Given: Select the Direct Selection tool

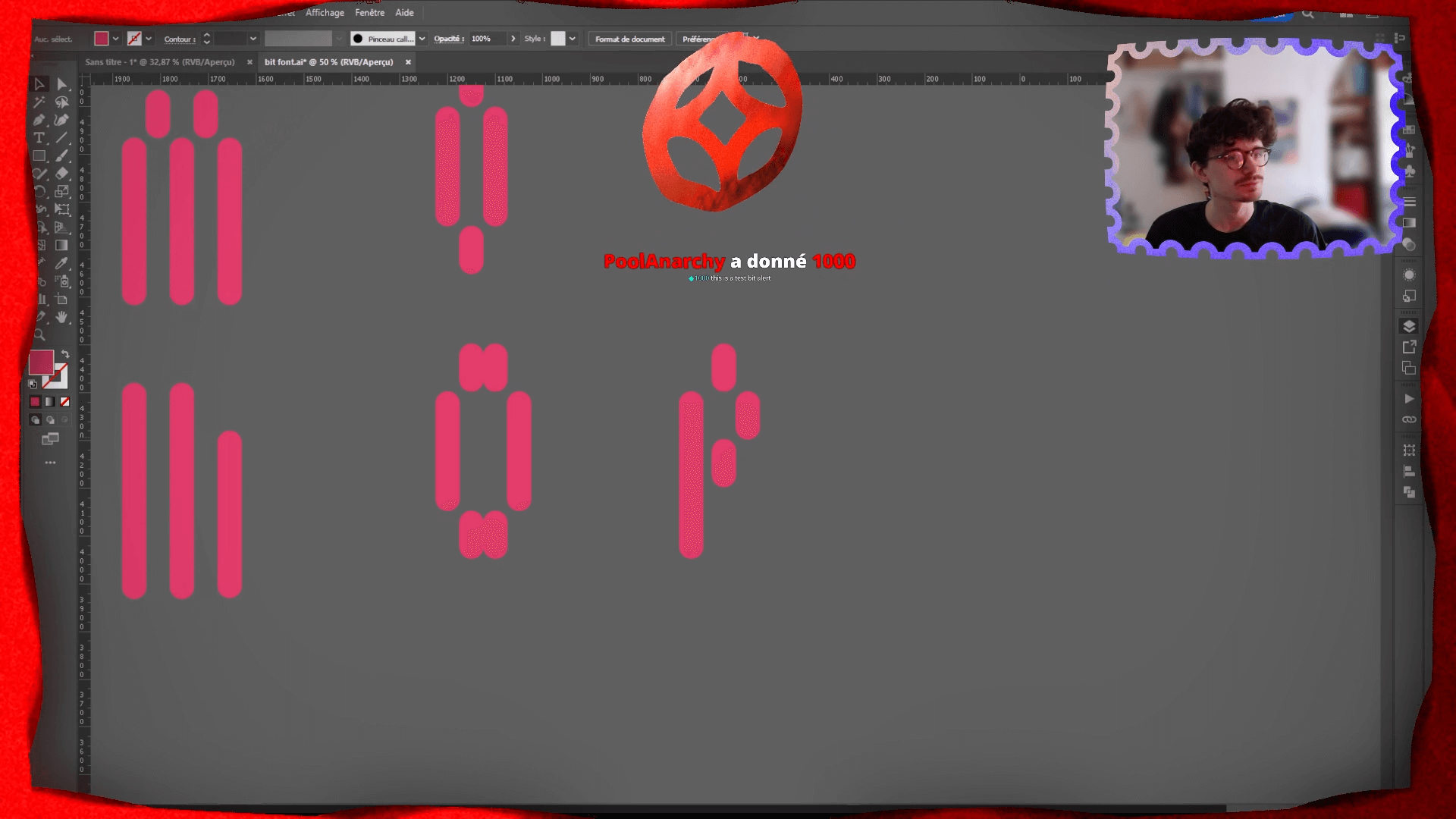Looking at the screenshot, I should pos(62,84).
